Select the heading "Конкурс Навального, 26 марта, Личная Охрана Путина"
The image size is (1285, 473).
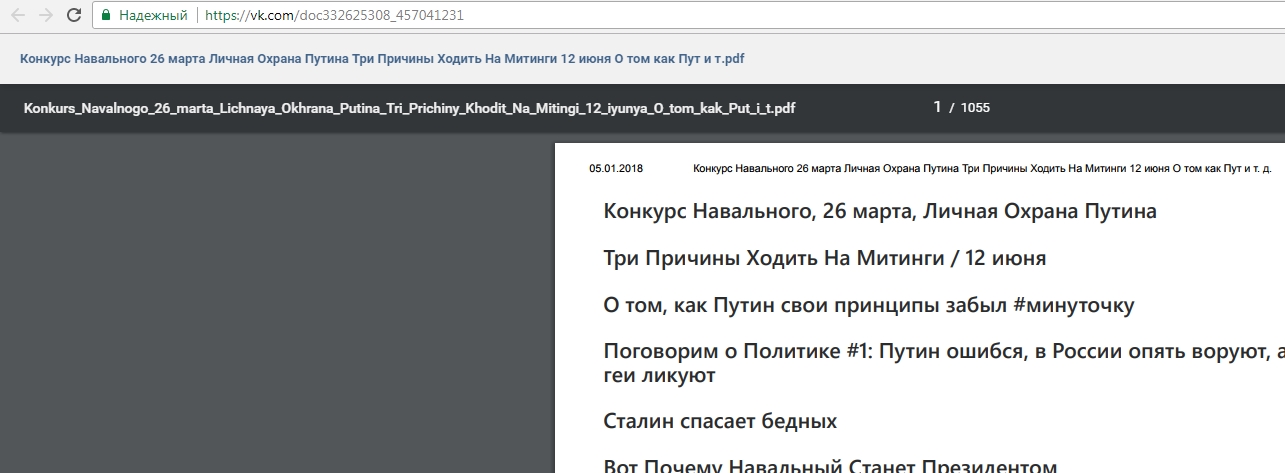point(880,212)
